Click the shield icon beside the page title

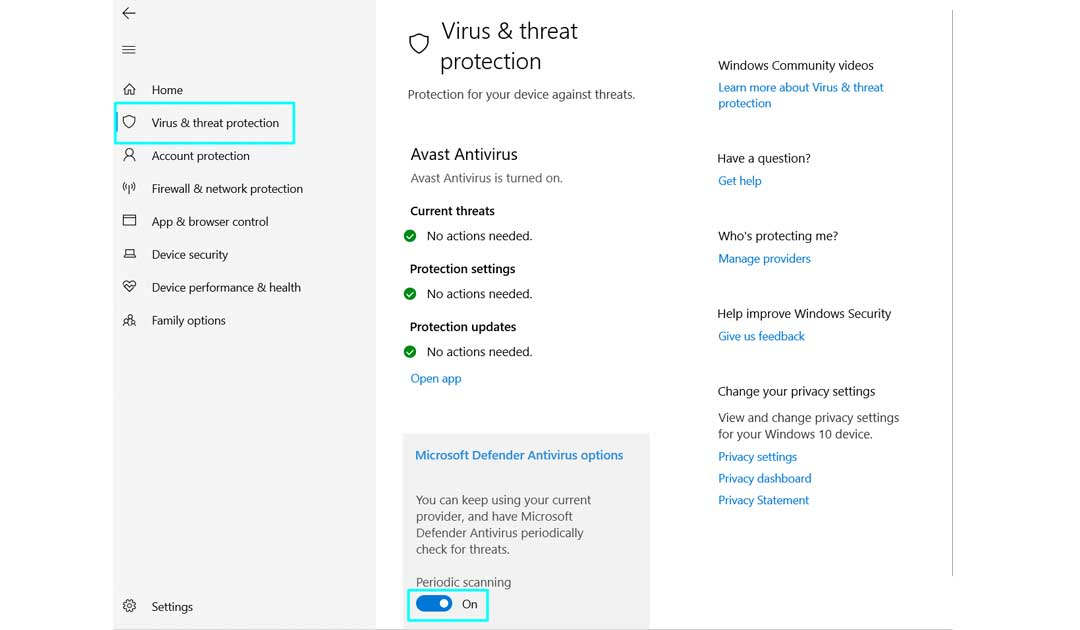pos(418,43)
